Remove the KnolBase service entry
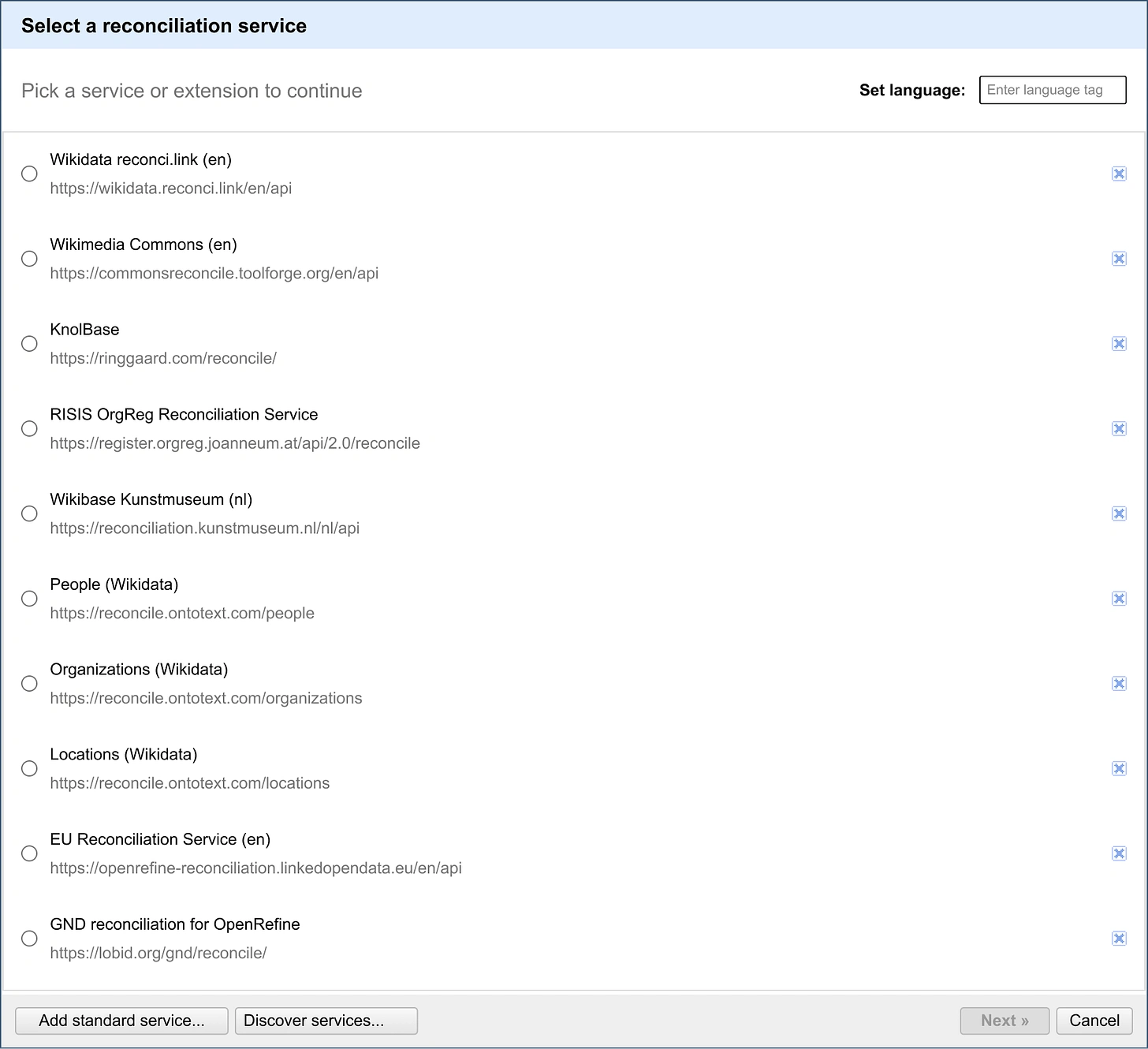This screenshot has height=1049, width=1148. point(1119,344)
